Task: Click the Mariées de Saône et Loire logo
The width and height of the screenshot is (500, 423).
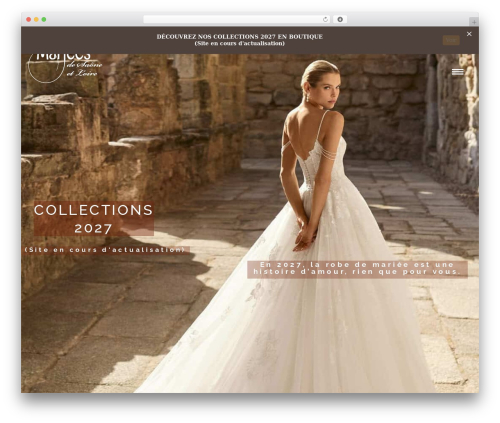Action: 65,68
